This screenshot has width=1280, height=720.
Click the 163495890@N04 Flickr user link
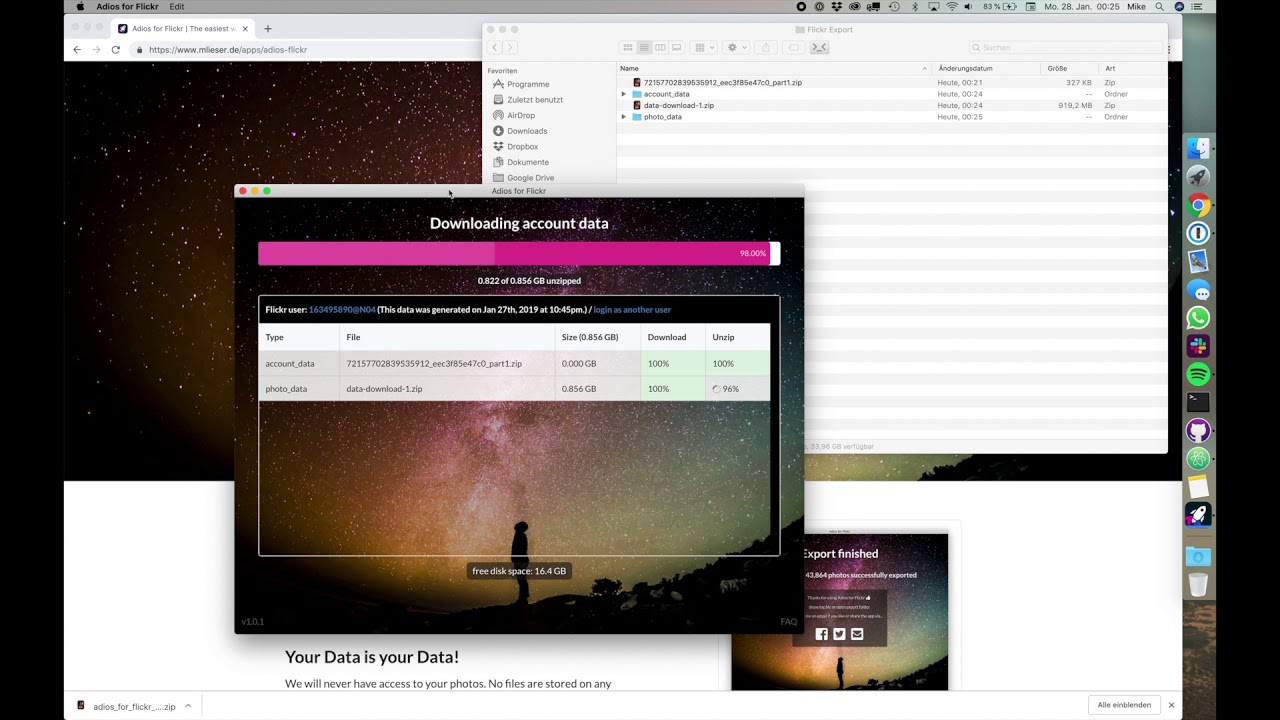(x=342, y=310)
